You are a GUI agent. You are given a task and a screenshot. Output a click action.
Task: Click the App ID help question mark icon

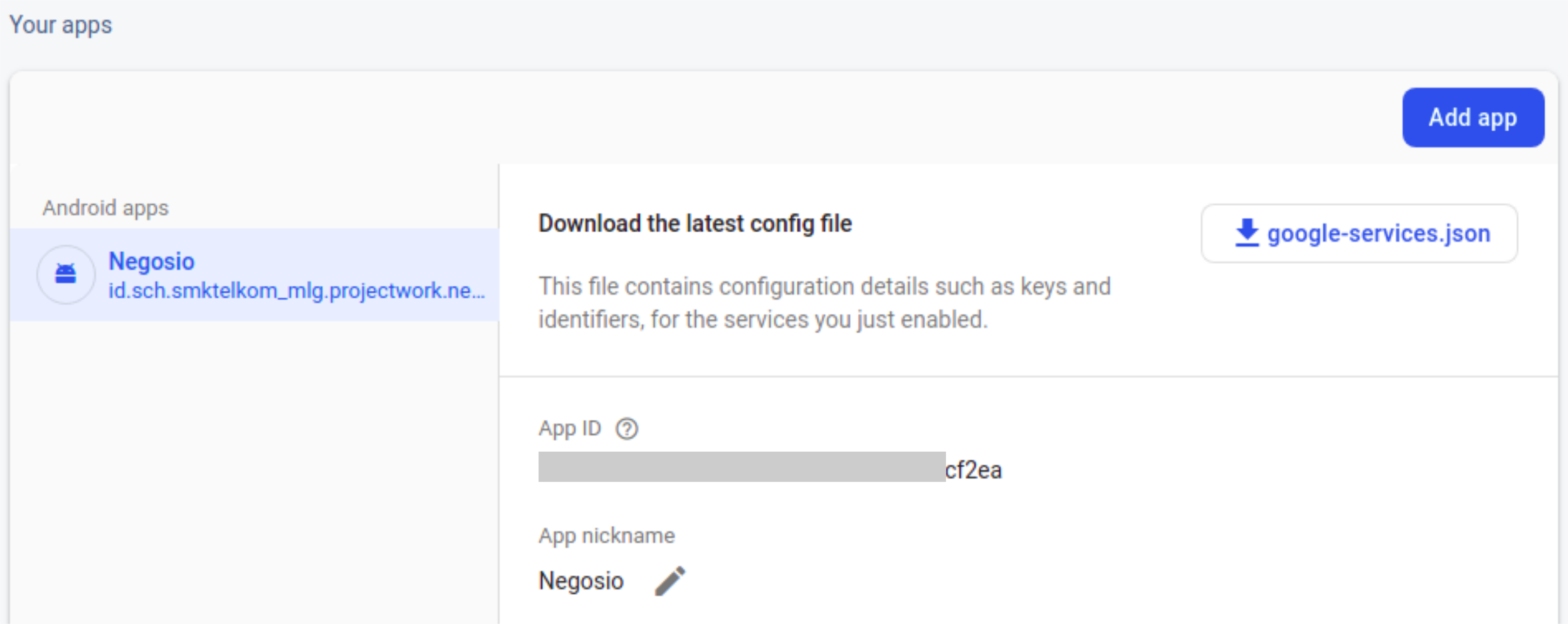click(x=627, y=428)
